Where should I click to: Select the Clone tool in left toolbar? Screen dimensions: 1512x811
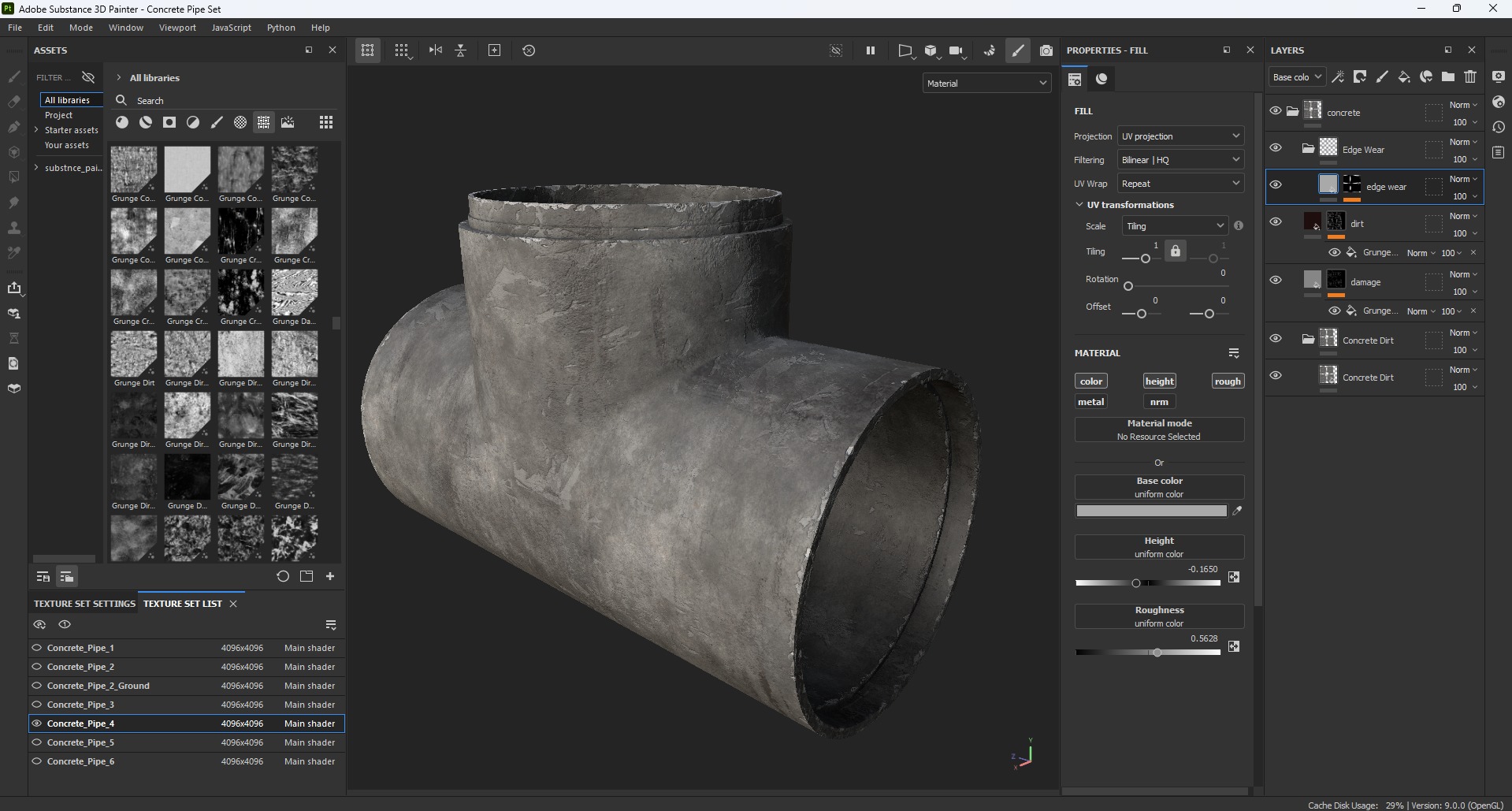coord(14,228)
